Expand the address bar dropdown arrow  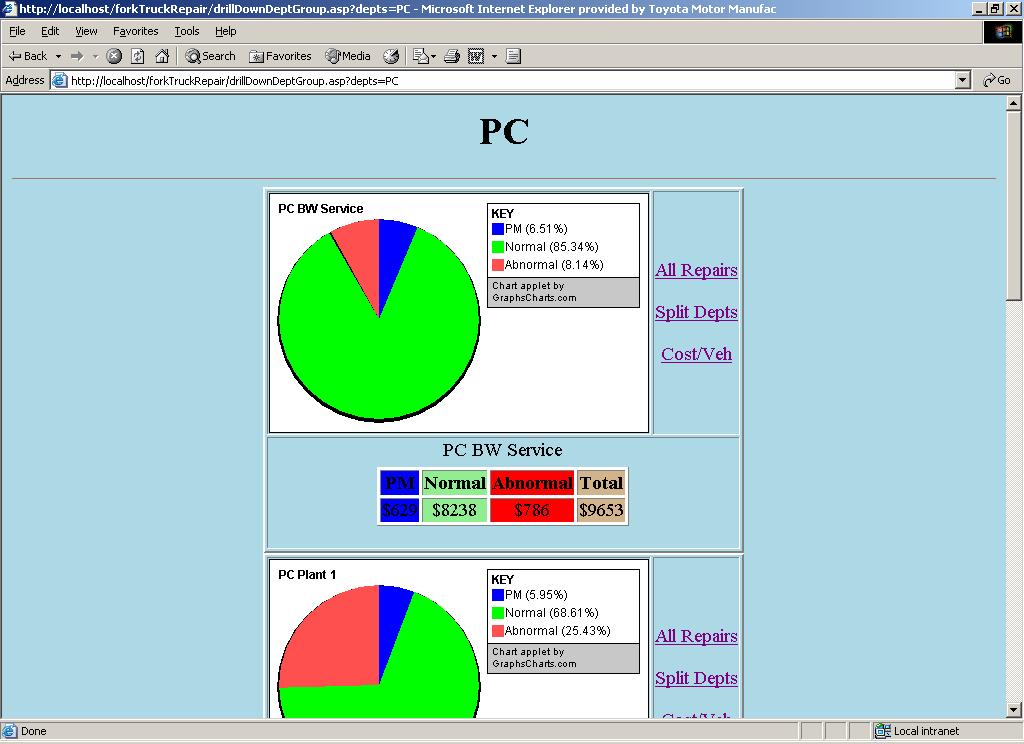[962, 80]
